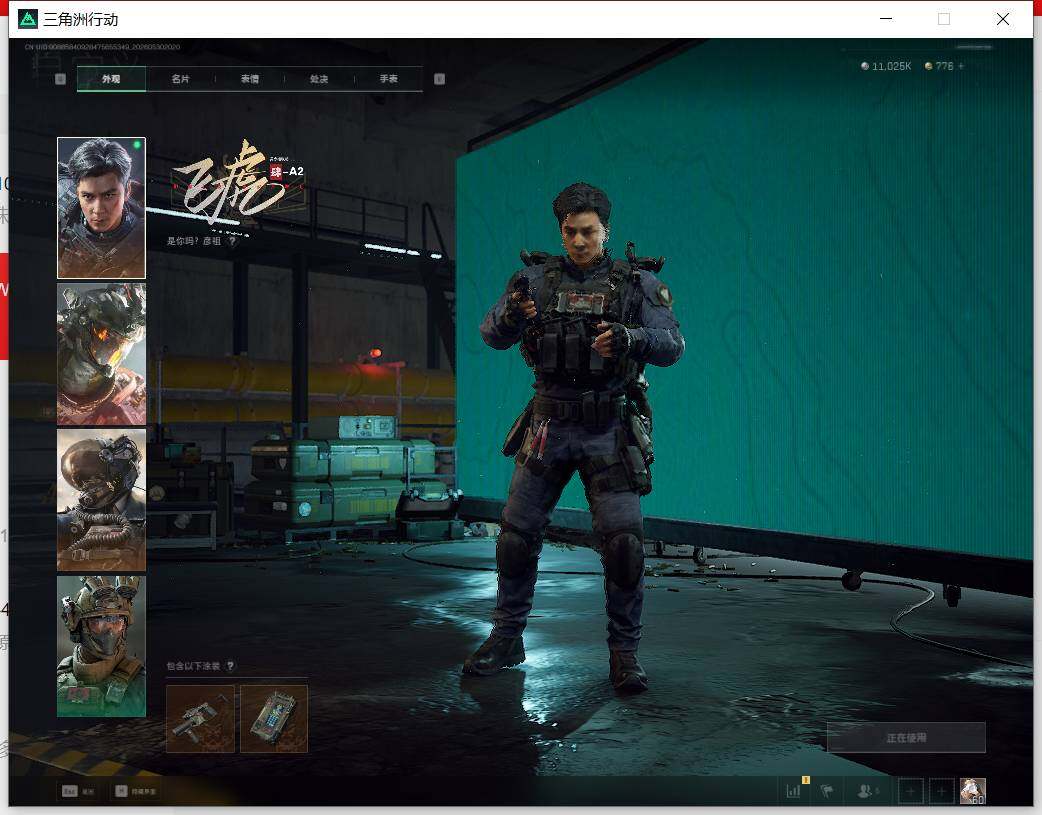This screenshot has width=1042, height=815.
Task: Open the friends list icon in bottom bar
Action: [867, 791]
